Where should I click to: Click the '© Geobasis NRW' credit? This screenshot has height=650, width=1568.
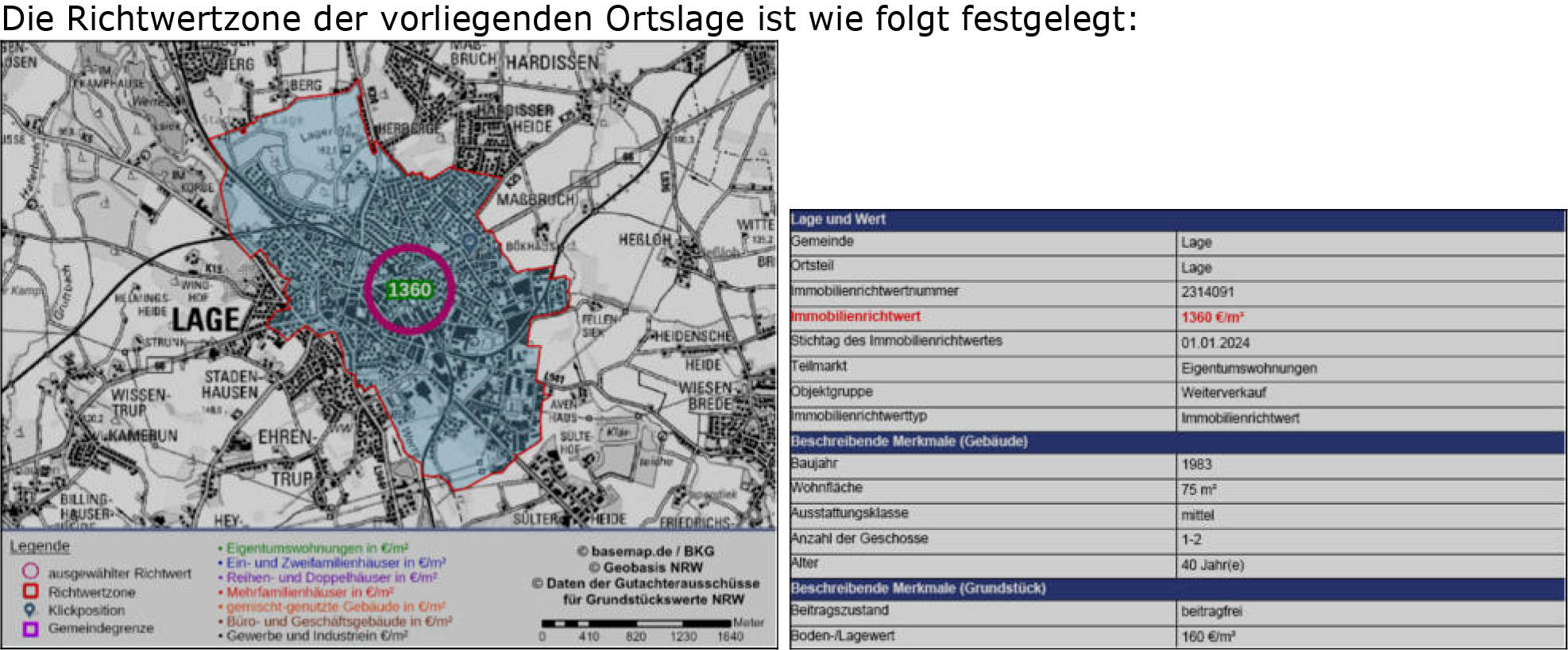[646, 567]
